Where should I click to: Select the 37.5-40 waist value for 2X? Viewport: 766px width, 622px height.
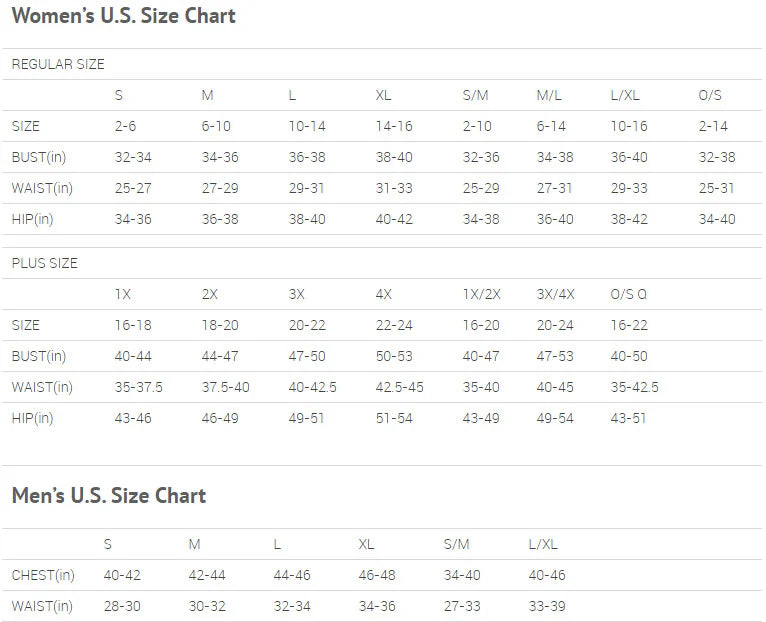[225, 387]
